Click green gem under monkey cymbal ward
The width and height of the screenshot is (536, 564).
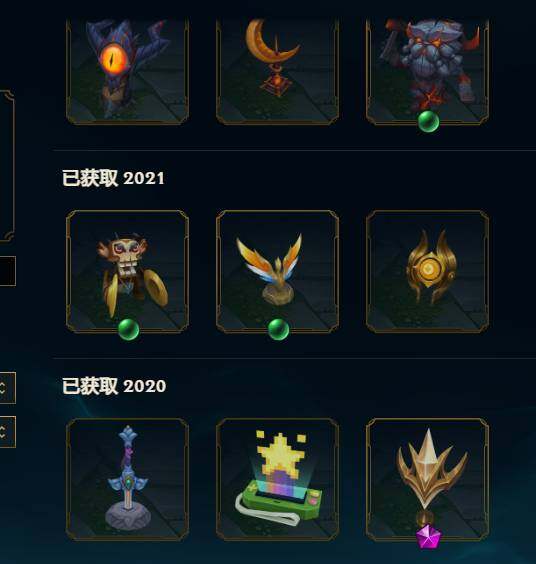pos(128,329)
